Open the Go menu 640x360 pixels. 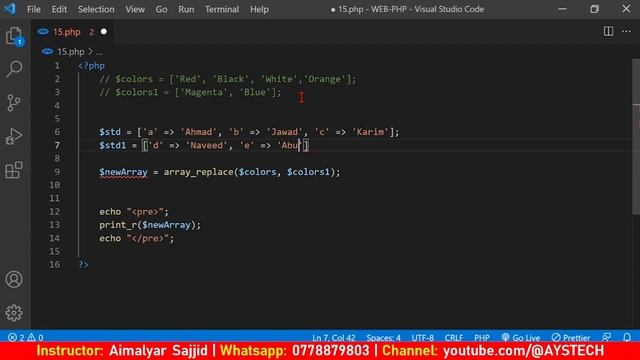pos(161,9)
